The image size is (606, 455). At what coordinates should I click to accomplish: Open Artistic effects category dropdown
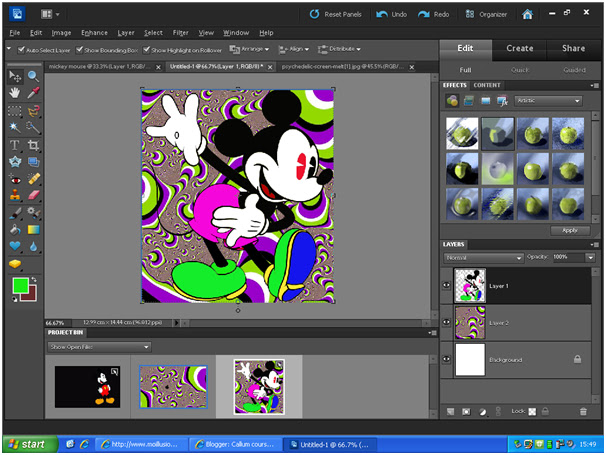click(548, 101)
